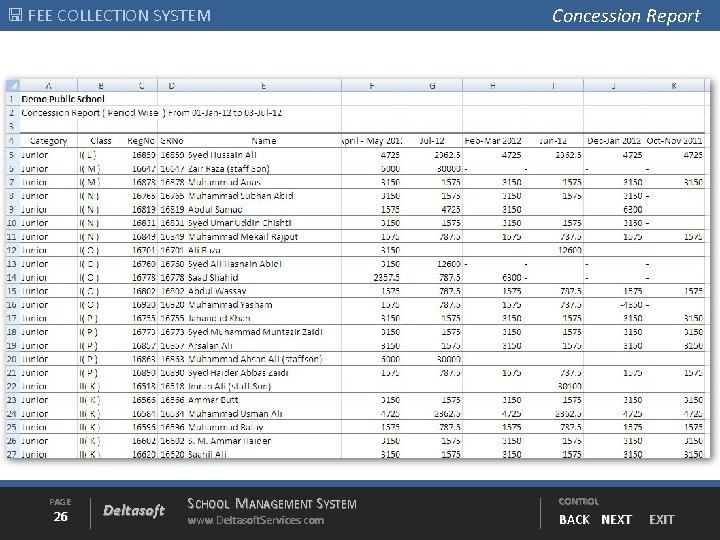The width and height of the screenshot is (720, 540).
Task: Click the RegNo 16850 cell
Action: coord(144,155)
